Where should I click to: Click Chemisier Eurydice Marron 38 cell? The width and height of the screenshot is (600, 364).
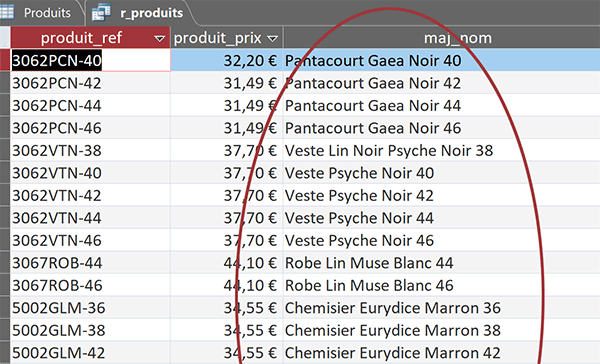click(x=442, y=330)
